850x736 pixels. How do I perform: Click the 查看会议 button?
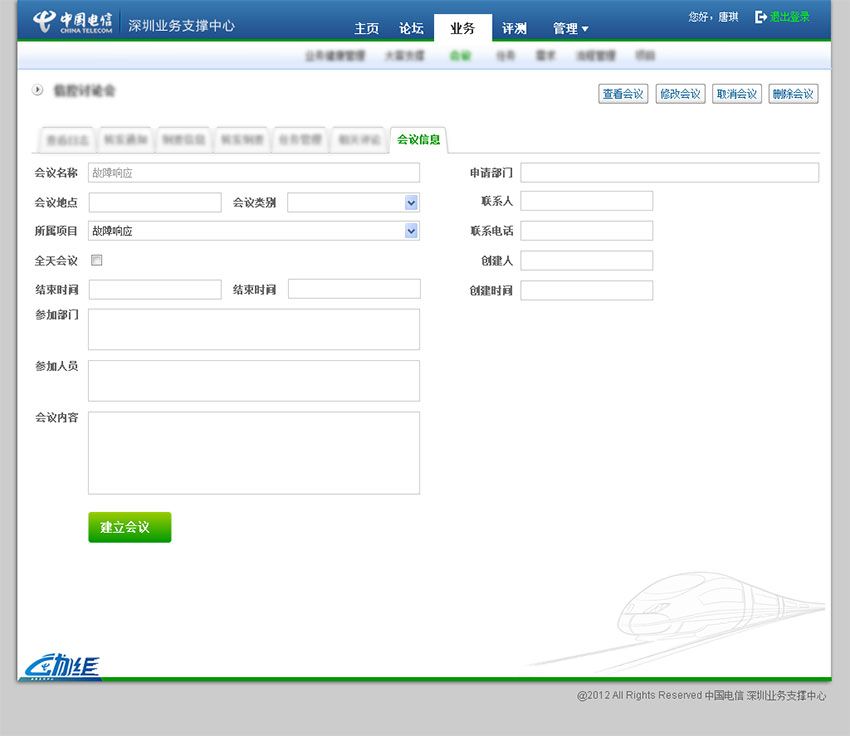tap(623, 94)
